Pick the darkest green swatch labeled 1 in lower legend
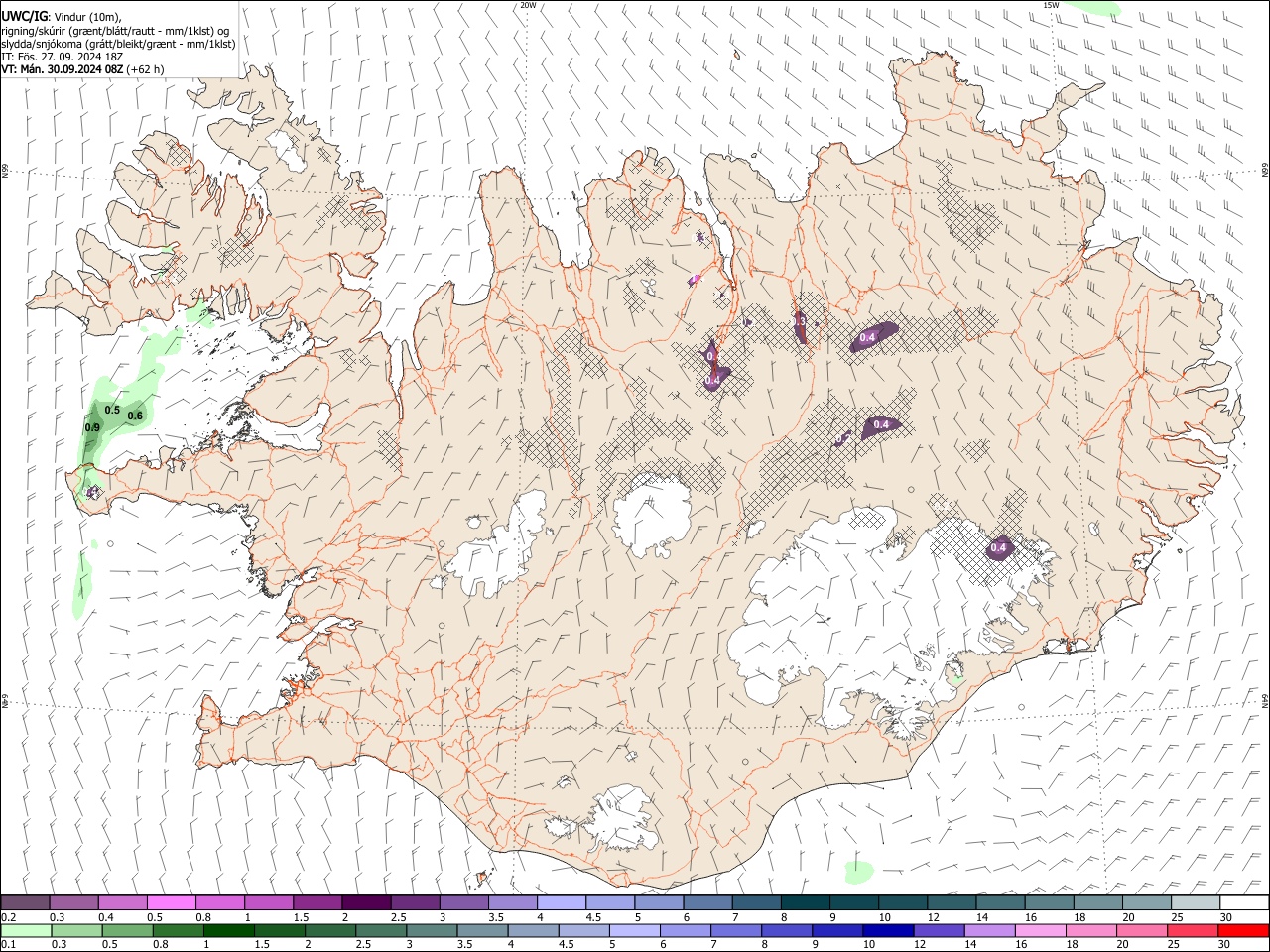Screen dimensions: 1270x952 tap(228, 931)
